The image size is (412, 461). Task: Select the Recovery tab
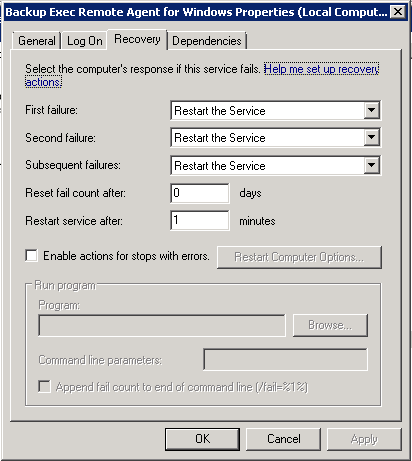137,39
